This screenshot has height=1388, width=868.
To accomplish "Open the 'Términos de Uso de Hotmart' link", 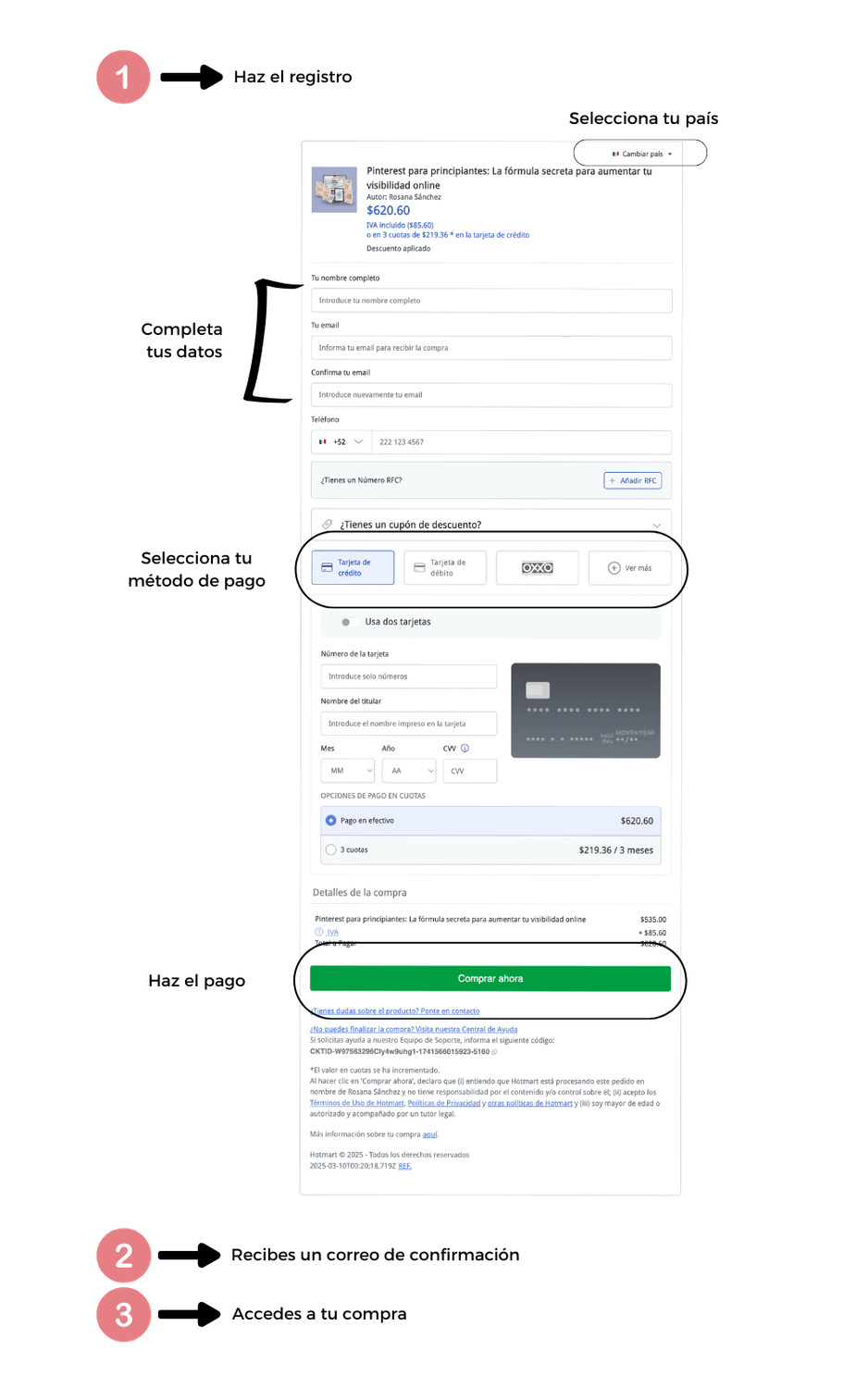I will (x=357, y=1103).
